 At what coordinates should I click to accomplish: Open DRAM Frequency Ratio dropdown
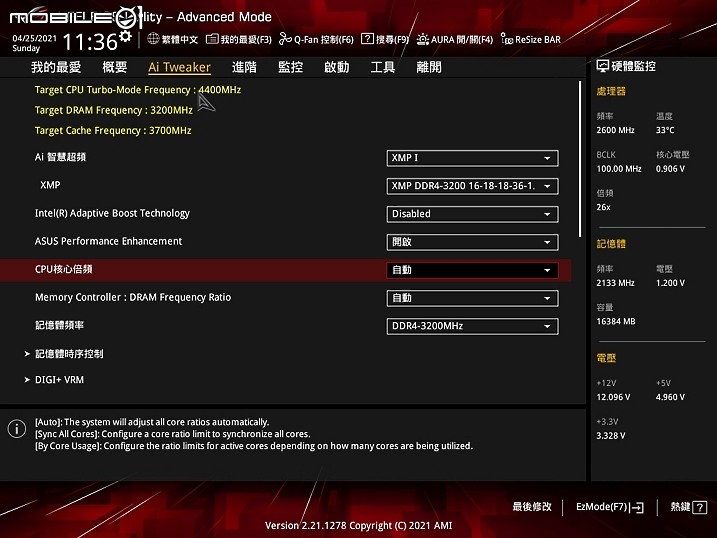(472, 298)
